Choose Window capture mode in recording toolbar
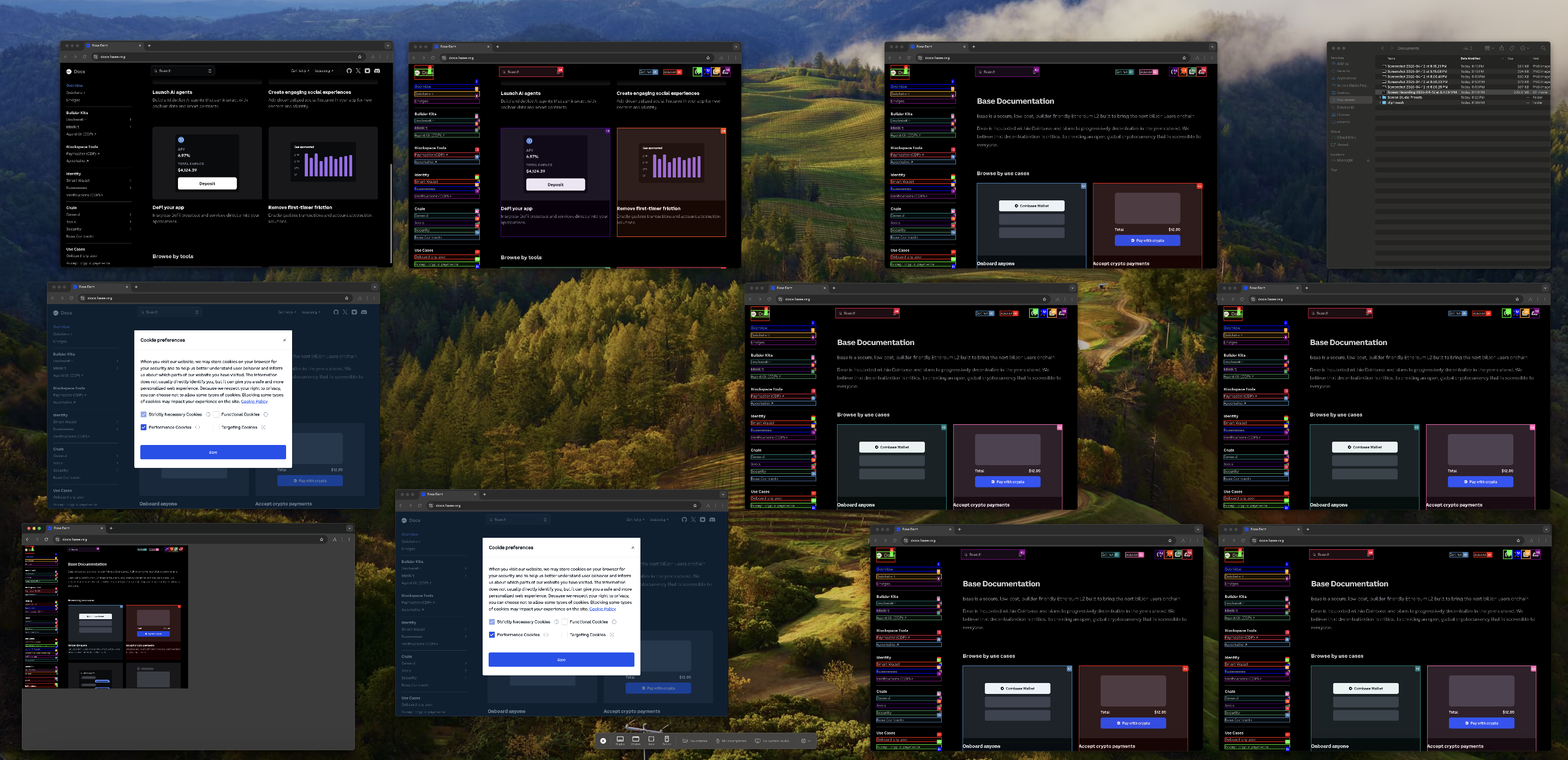This screenshot has width=1568, height=760. coord(635,740)
